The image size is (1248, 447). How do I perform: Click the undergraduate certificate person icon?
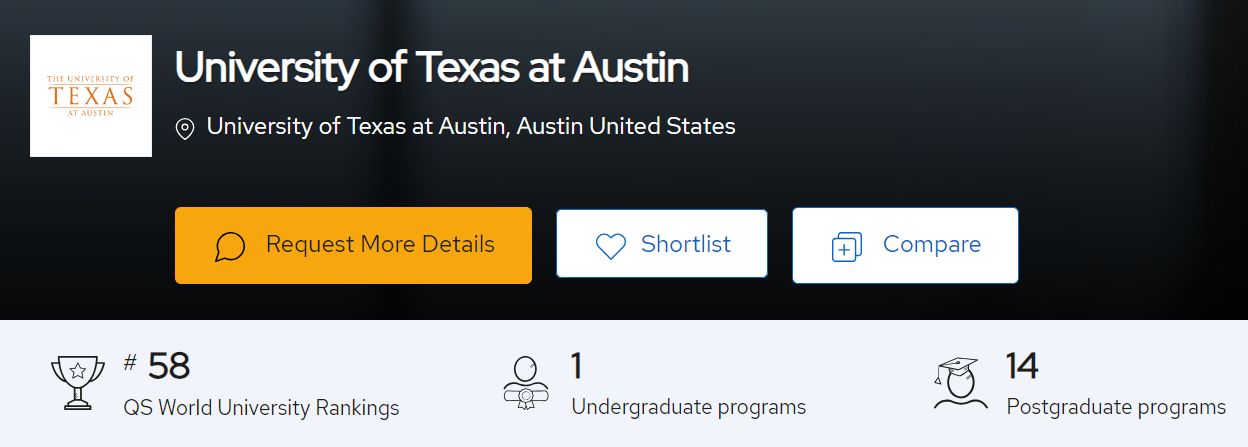click(x=526, y=383)
